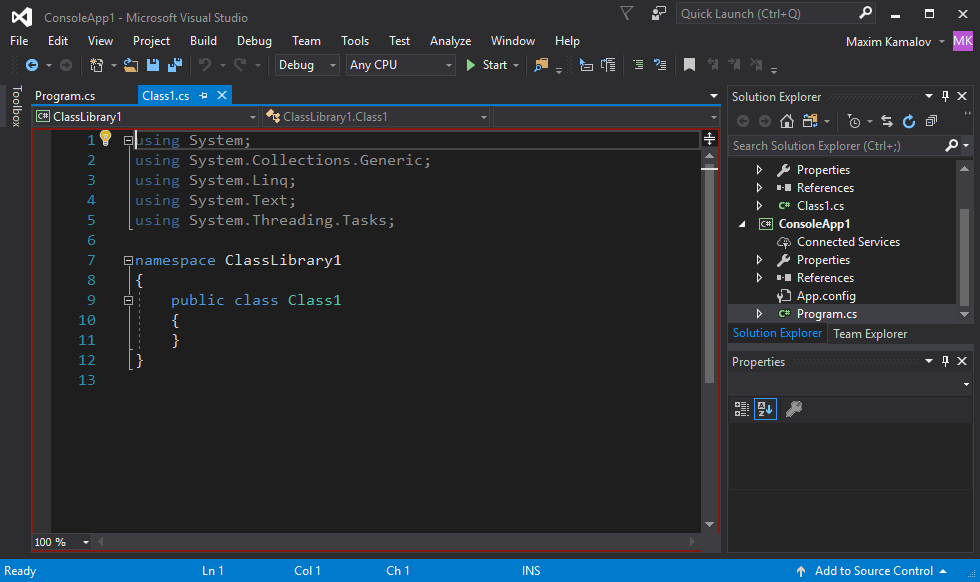Open the Toolbox side panel
The height and width of the screenshot is (582, 980).
point(17,106)
